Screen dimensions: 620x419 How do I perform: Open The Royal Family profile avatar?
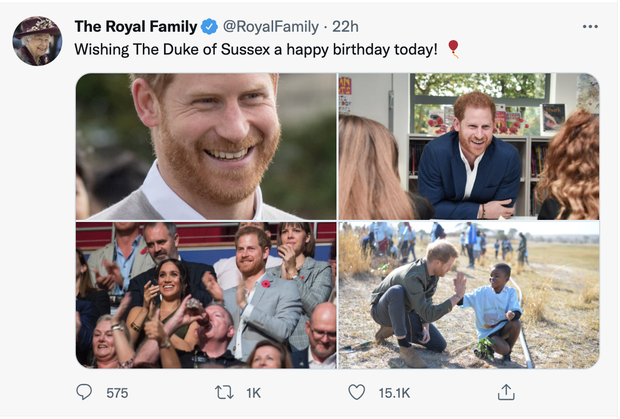point(37,40)
